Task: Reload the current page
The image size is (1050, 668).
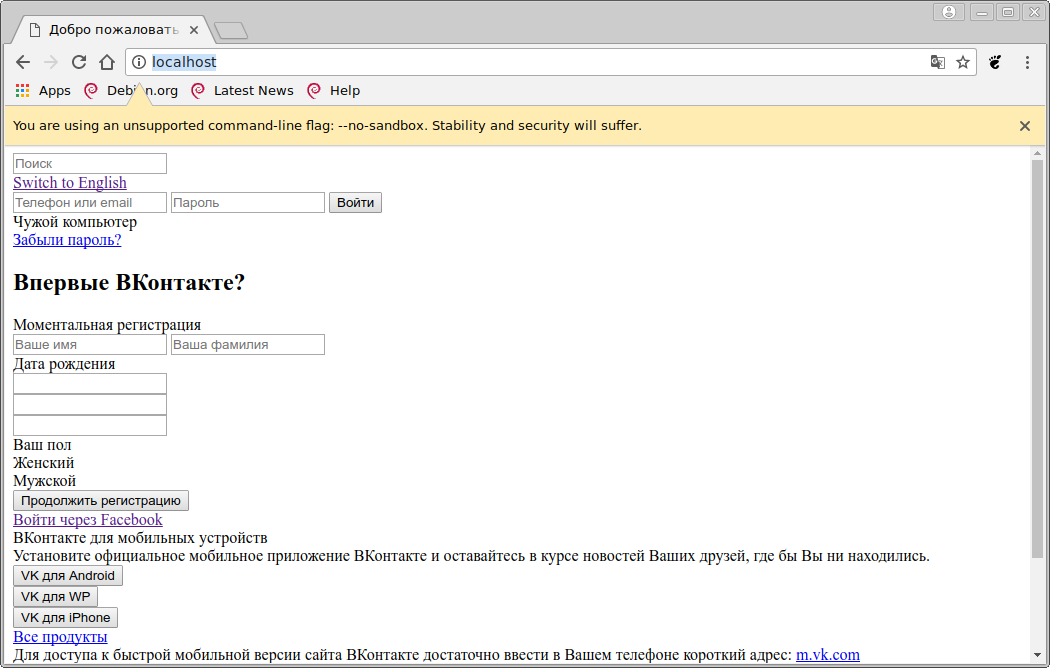Action: click(x=79, y=62)
